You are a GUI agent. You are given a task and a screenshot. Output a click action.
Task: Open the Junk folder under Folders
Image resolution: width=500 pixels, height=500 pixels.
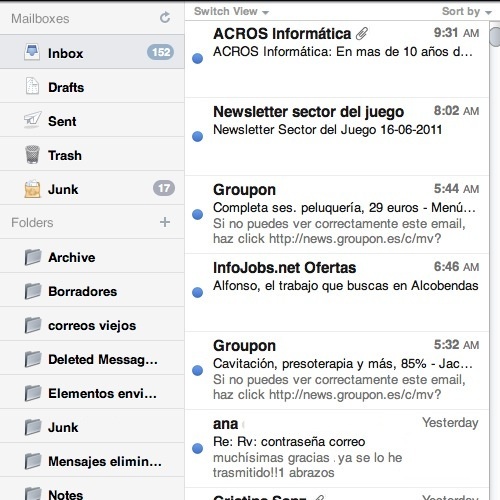[92, 426]
